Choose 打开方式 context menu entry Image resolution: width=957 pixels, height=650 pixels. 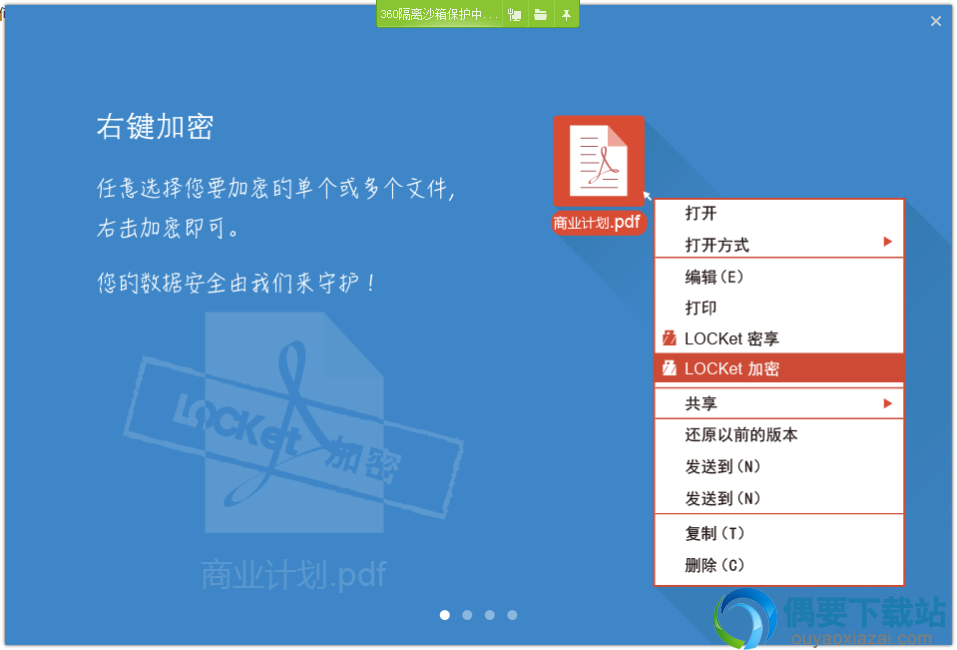coord(779,244)
